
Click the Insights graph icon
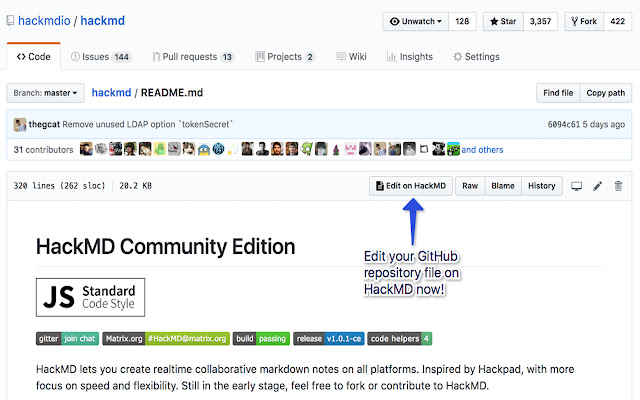click(391, 57)
